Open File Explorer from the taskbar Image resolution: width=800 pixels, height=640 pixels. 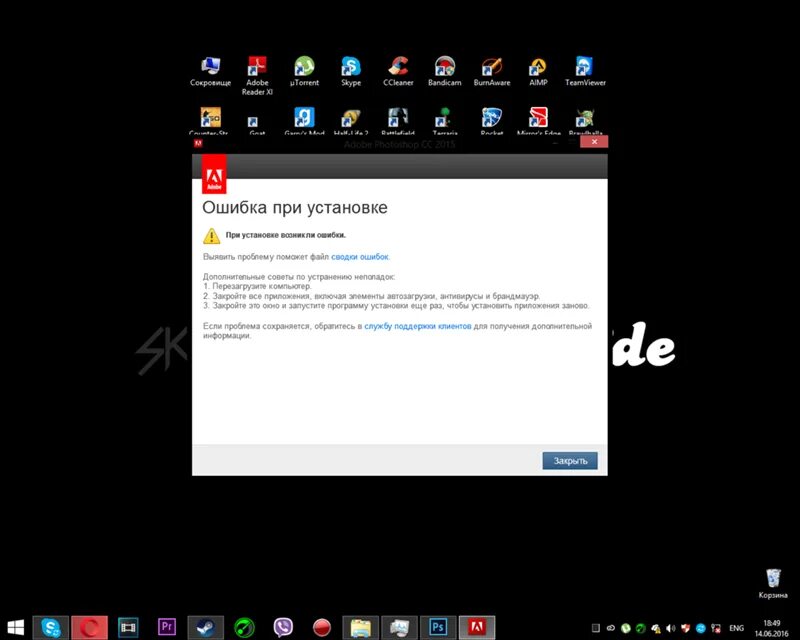tap(361, 627)
